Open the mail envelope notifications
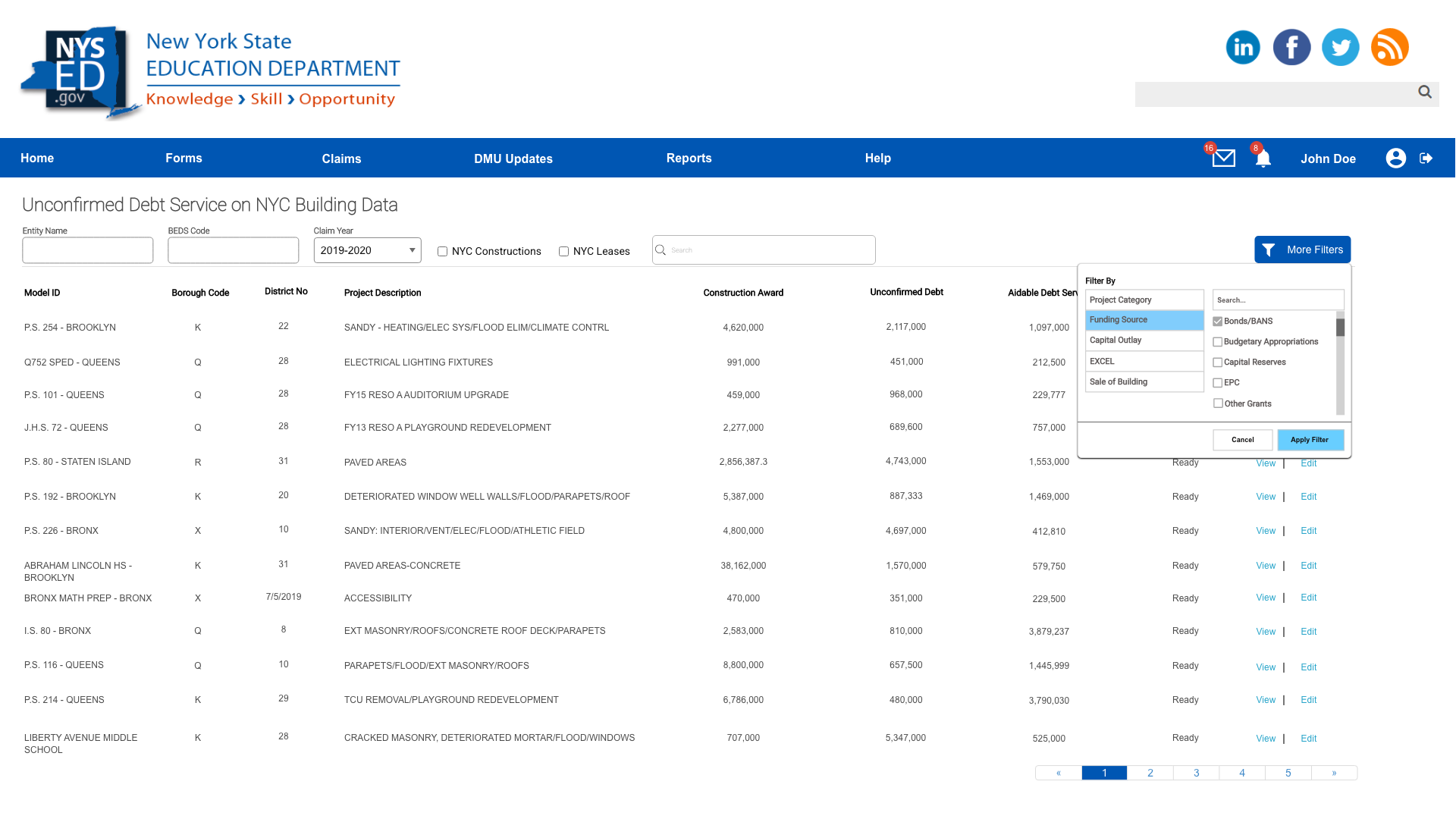This screenshot has width=1456, height=819. click(x=1223, y=158)
